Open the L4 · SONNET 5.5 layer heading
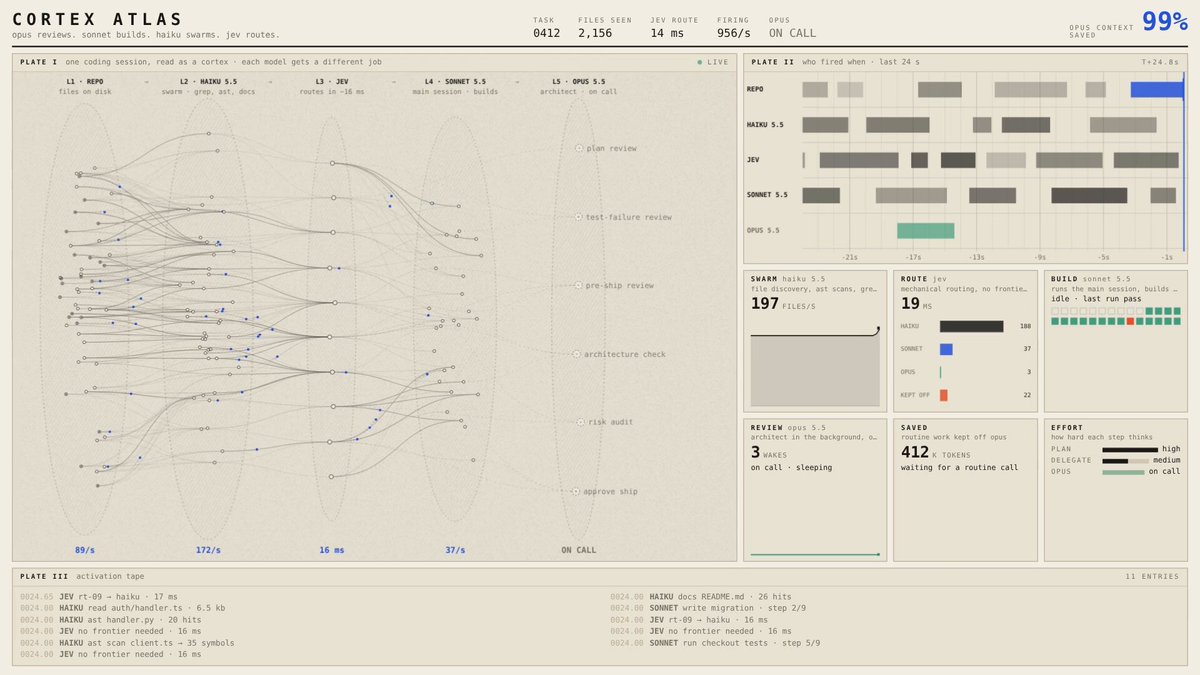The height and width of the screenshot is (675, 1200). 455,82
